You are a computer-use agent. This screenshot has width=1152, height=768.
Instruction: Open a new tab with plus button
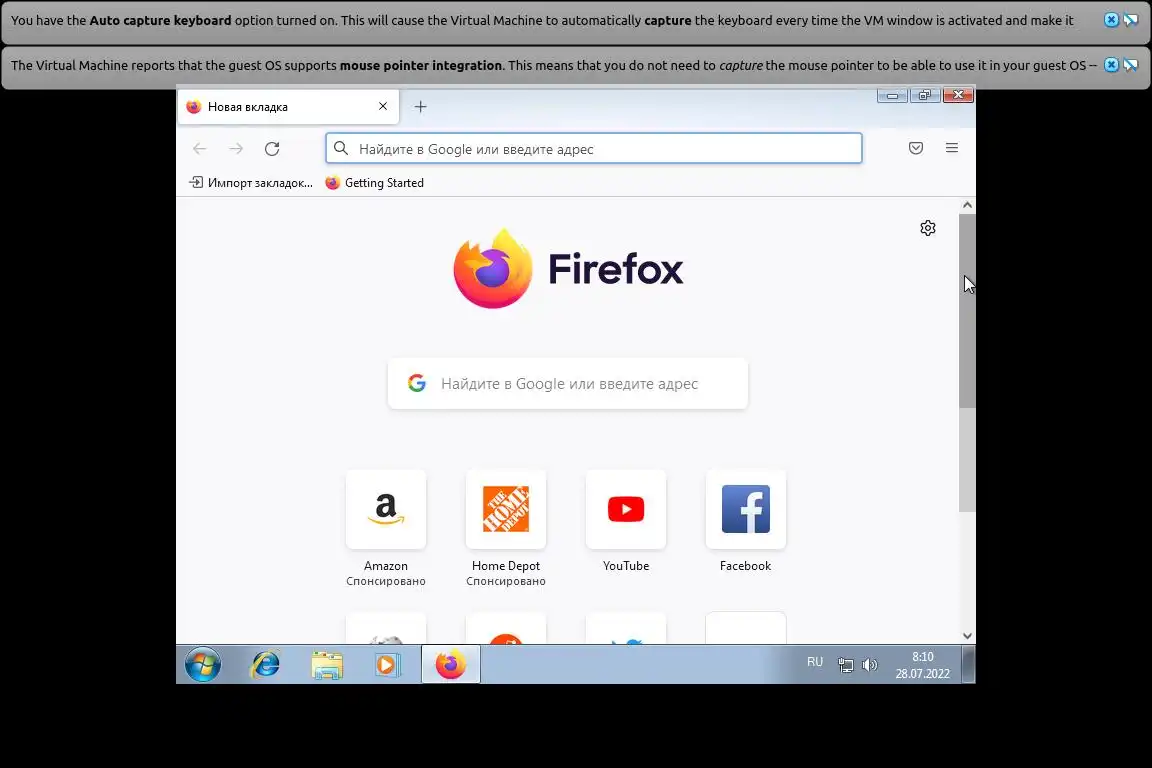420,107
